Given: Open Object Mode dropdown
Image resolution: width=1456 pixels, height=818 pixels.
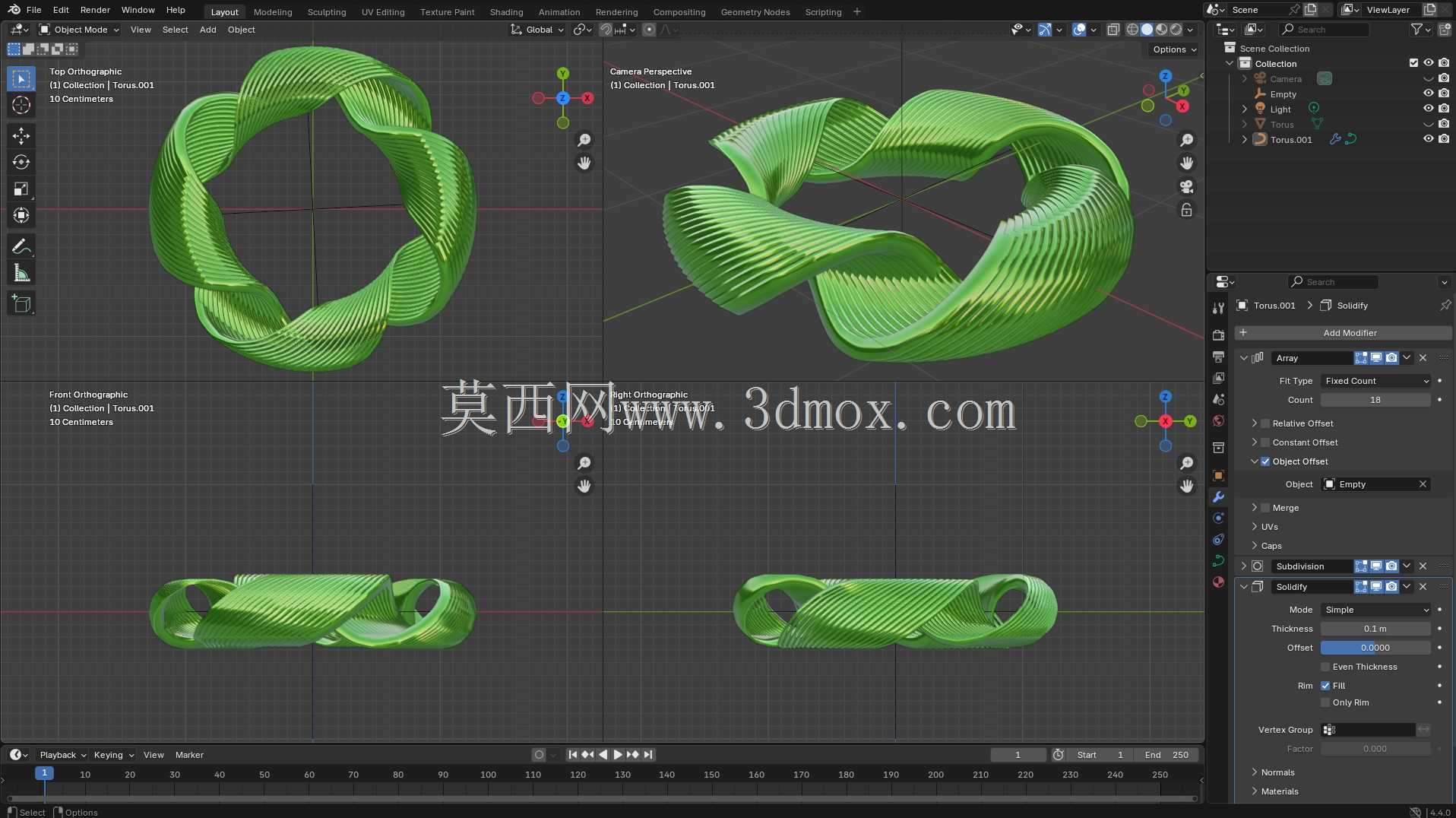Looking at the screenshot, I should [79, 30].
